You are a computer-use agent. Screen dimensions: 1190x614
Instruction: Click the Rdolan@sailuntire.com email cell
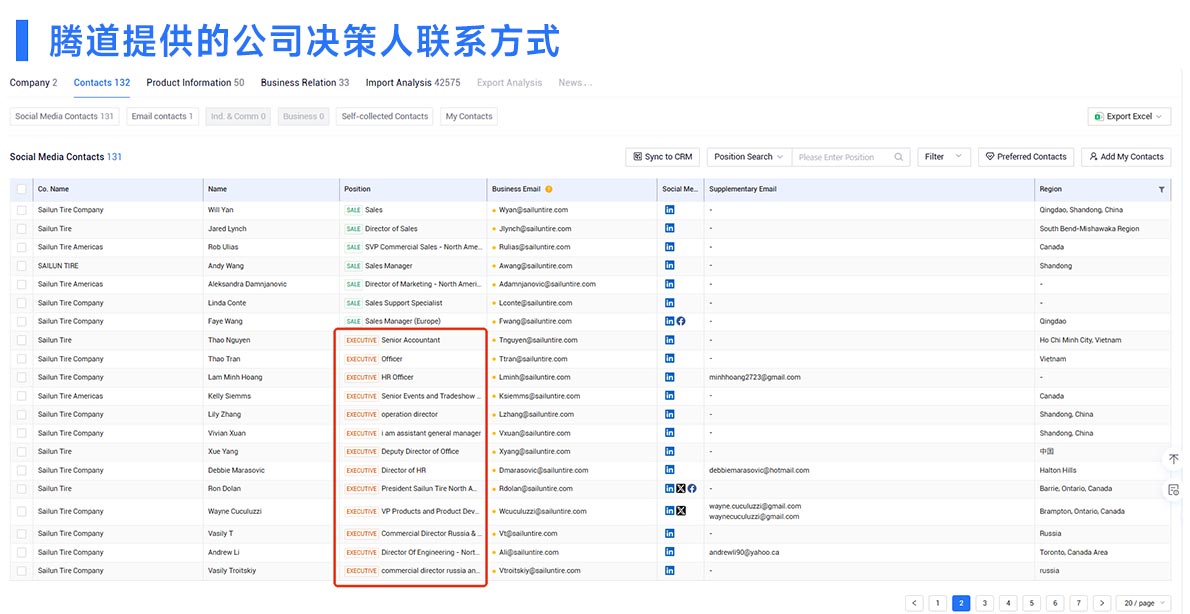572,489
